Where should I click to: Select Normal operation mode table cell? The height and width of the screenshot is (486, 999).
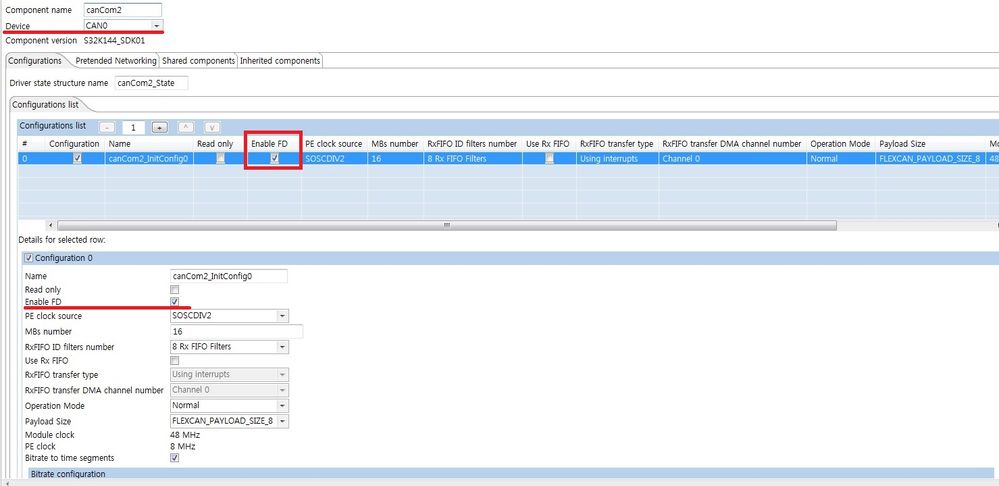point(841,159)
